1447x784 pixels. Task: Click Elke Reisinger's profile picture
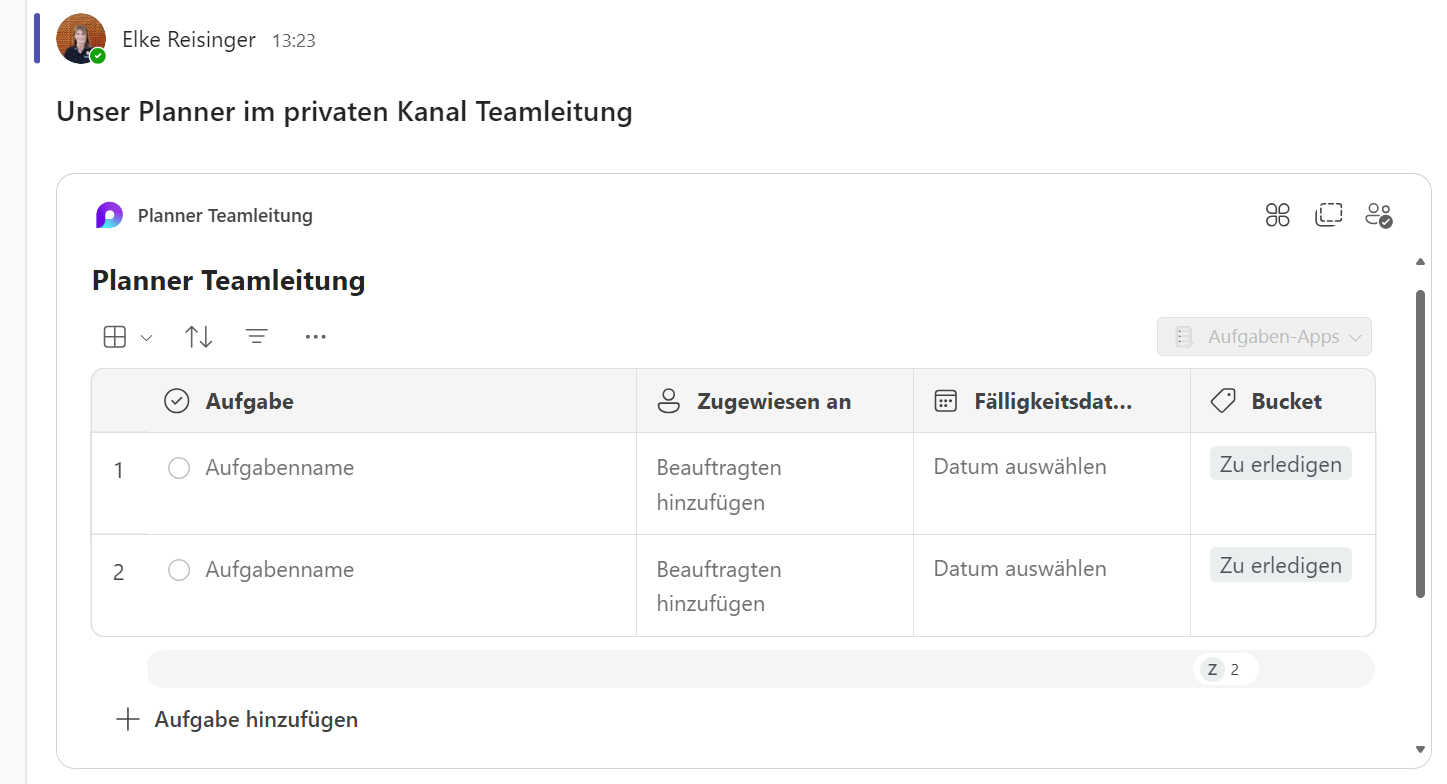[x=81, y=39]
